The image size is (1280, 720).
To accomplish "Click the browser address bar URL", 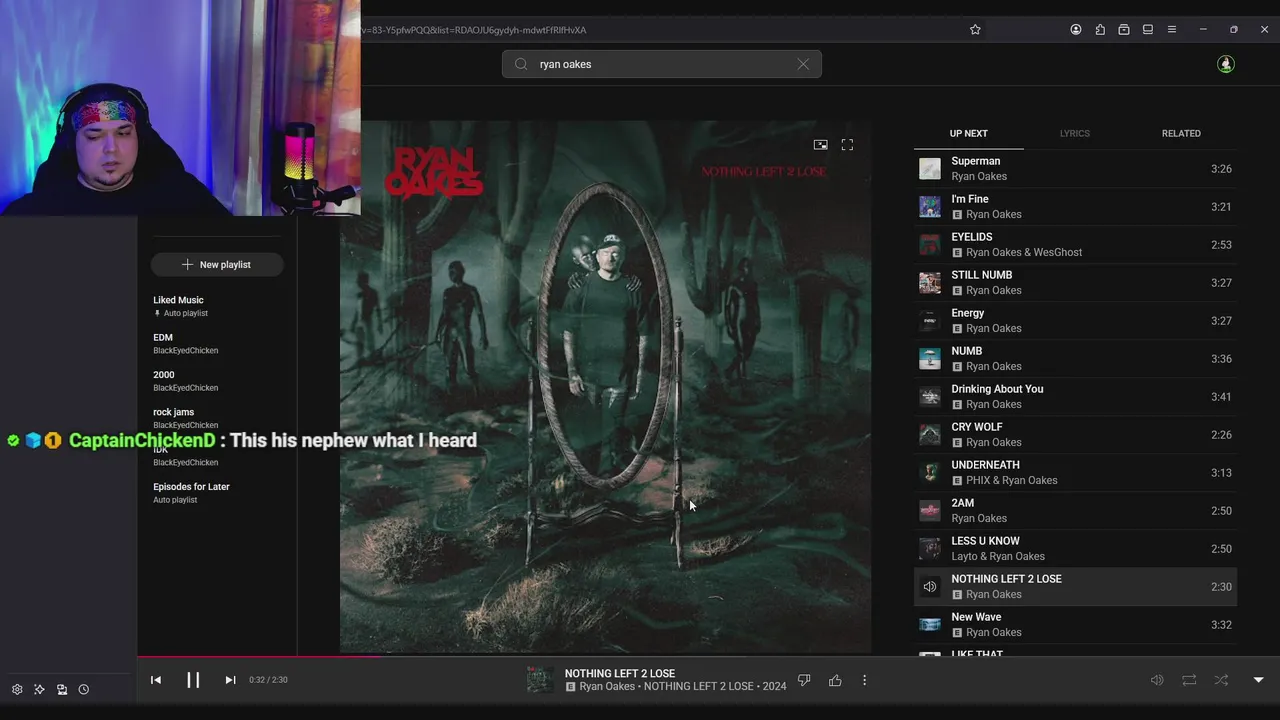I will coord(475,30).
